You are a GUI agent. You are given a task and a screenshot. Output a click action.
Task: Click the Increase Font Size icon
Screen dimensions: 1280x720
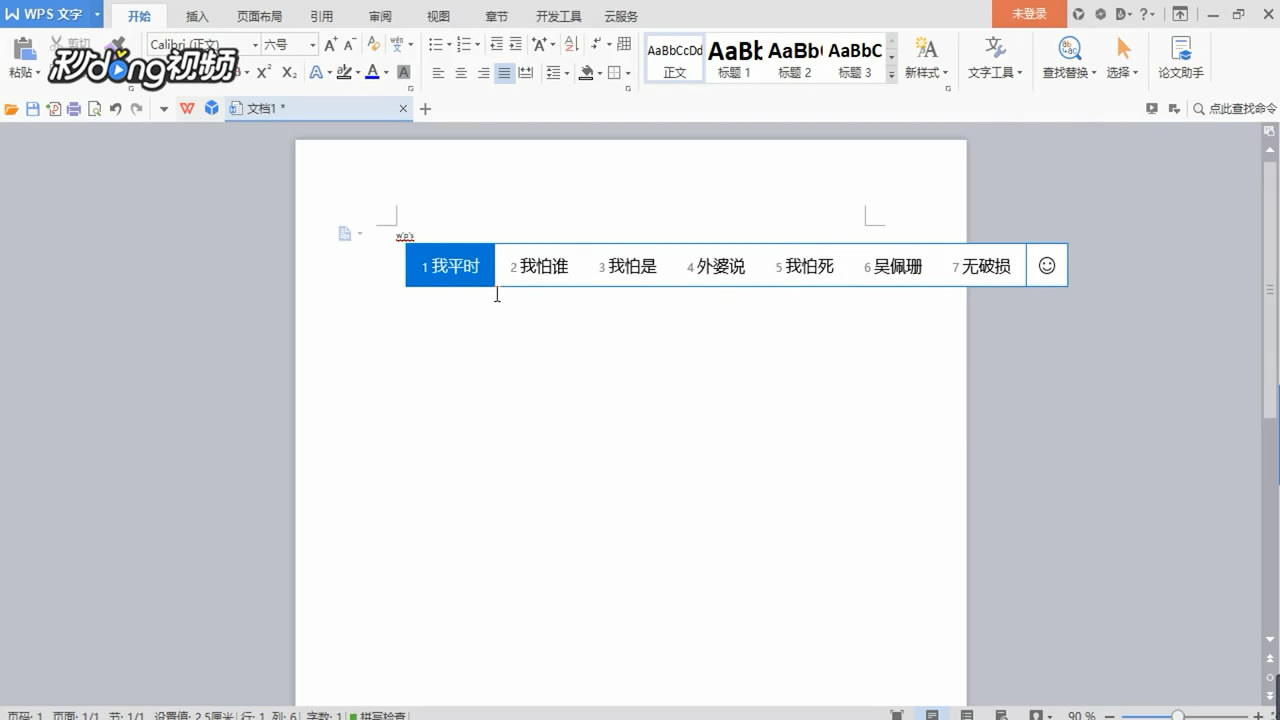click(x=330, y=46)
